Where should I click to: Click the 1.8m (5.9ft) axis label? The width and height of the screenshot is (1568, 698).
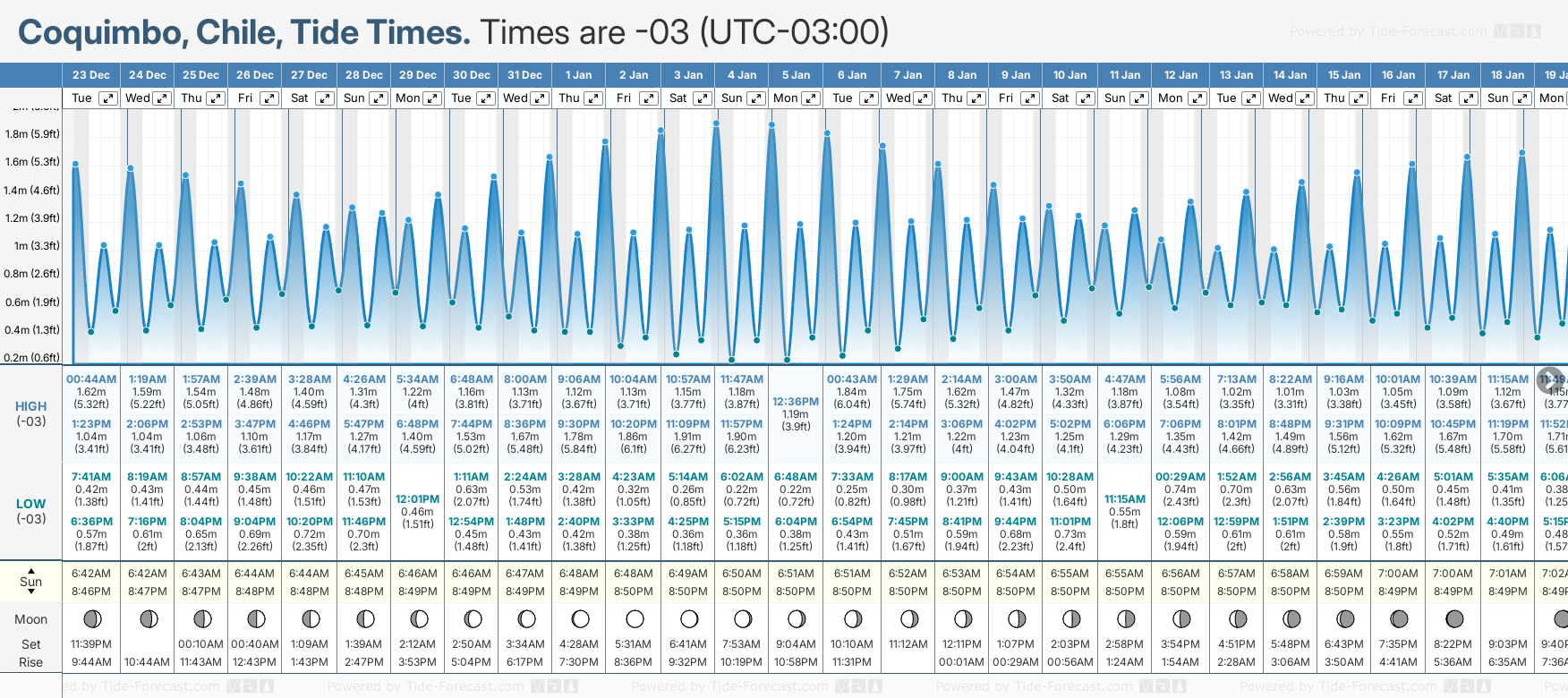click(x=32, y=134)
